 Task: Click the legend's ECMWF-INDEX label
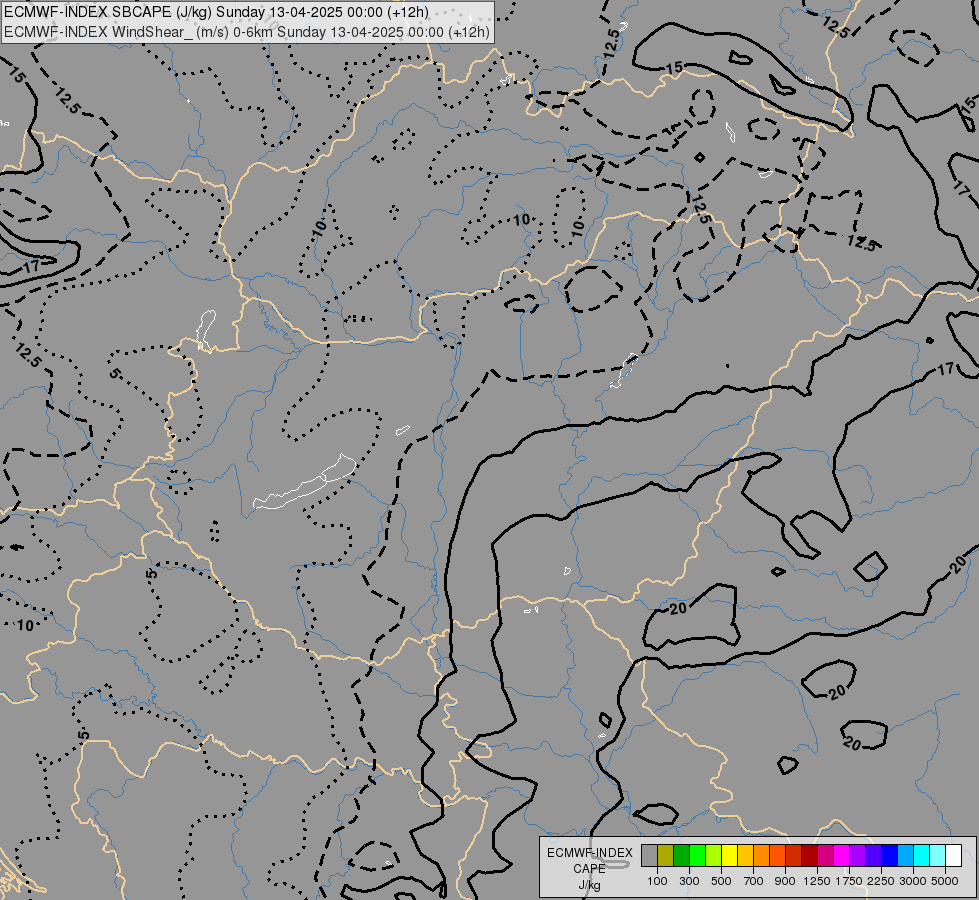[x=589, y=853]
